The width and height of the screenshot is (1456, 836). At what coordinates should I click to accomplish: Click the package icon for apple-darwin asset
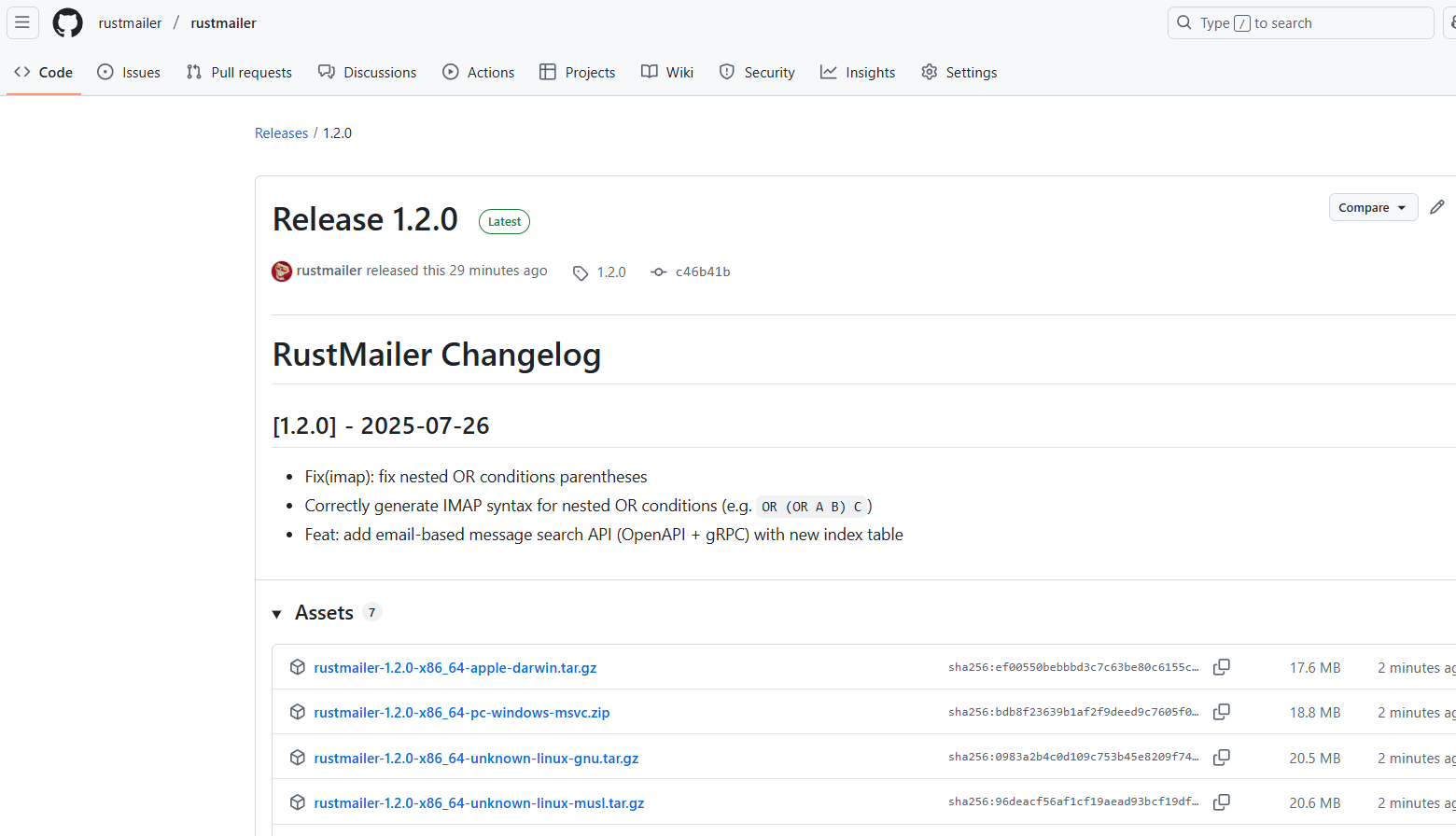coord(298,667)
